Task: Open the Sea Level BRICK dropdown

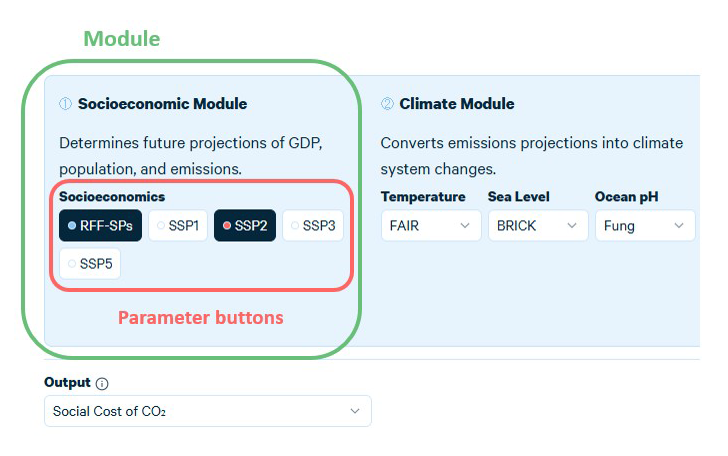Action: pos(538,226)
